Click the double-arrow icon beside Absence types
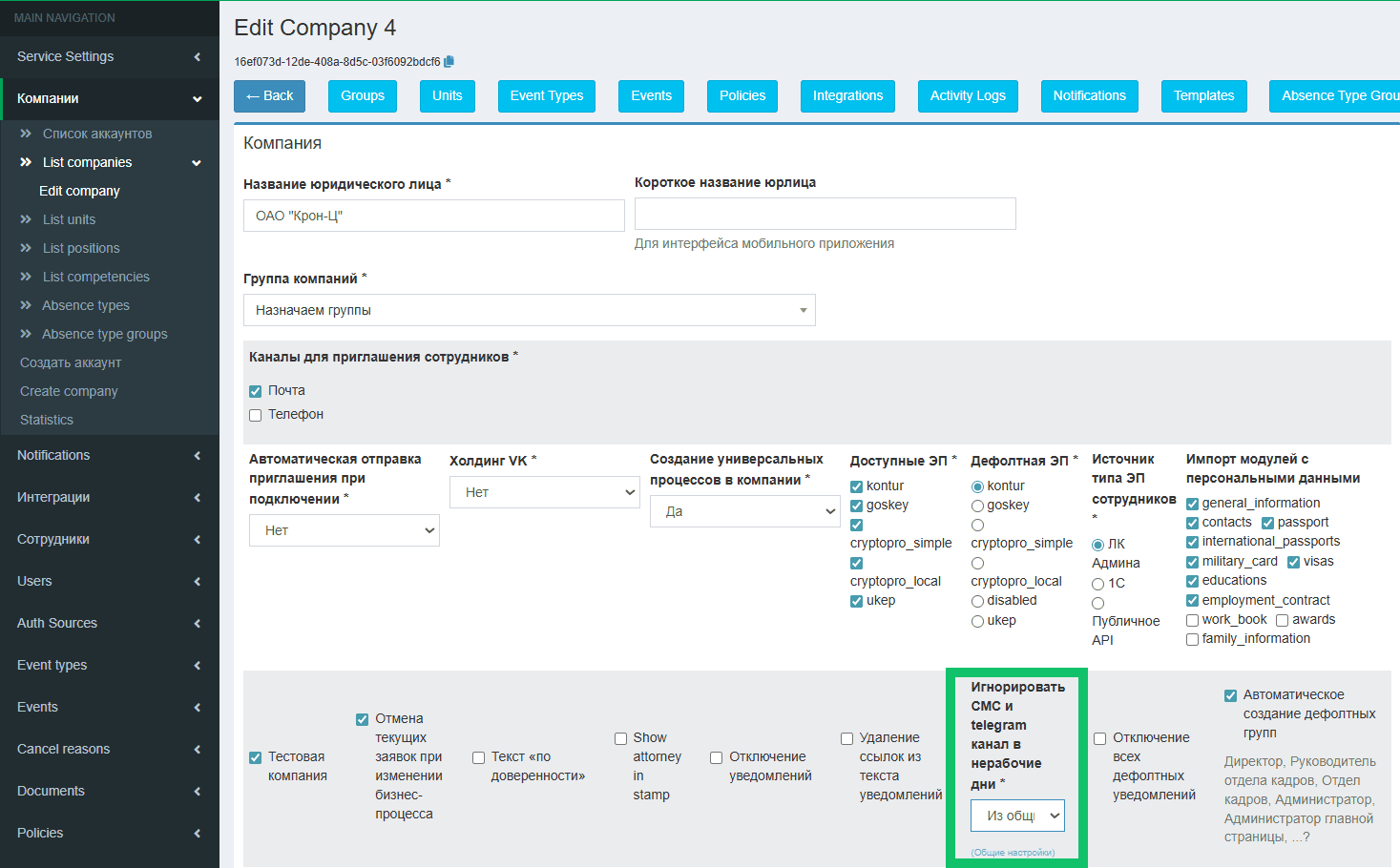This screenshot has height=868, width=1400. pos(26,305)
